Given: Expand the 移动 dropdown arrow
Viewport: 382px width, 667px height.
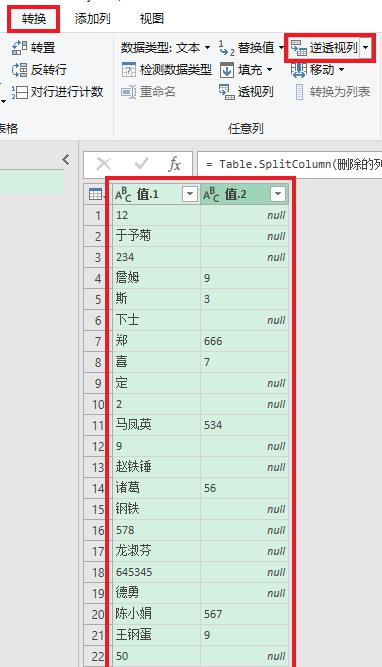Looking at the screenshot, I should click(x=341, y=70).
